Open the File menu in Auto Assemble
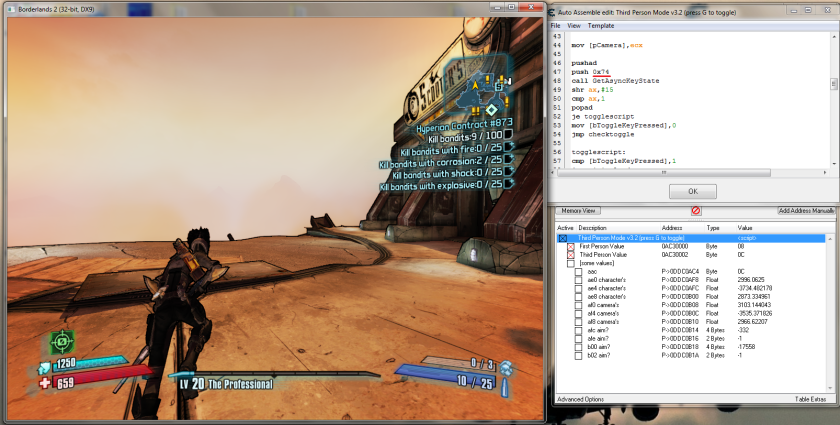Screen dimensions: 840x425 pyautogui.click(x=556, y=26)
